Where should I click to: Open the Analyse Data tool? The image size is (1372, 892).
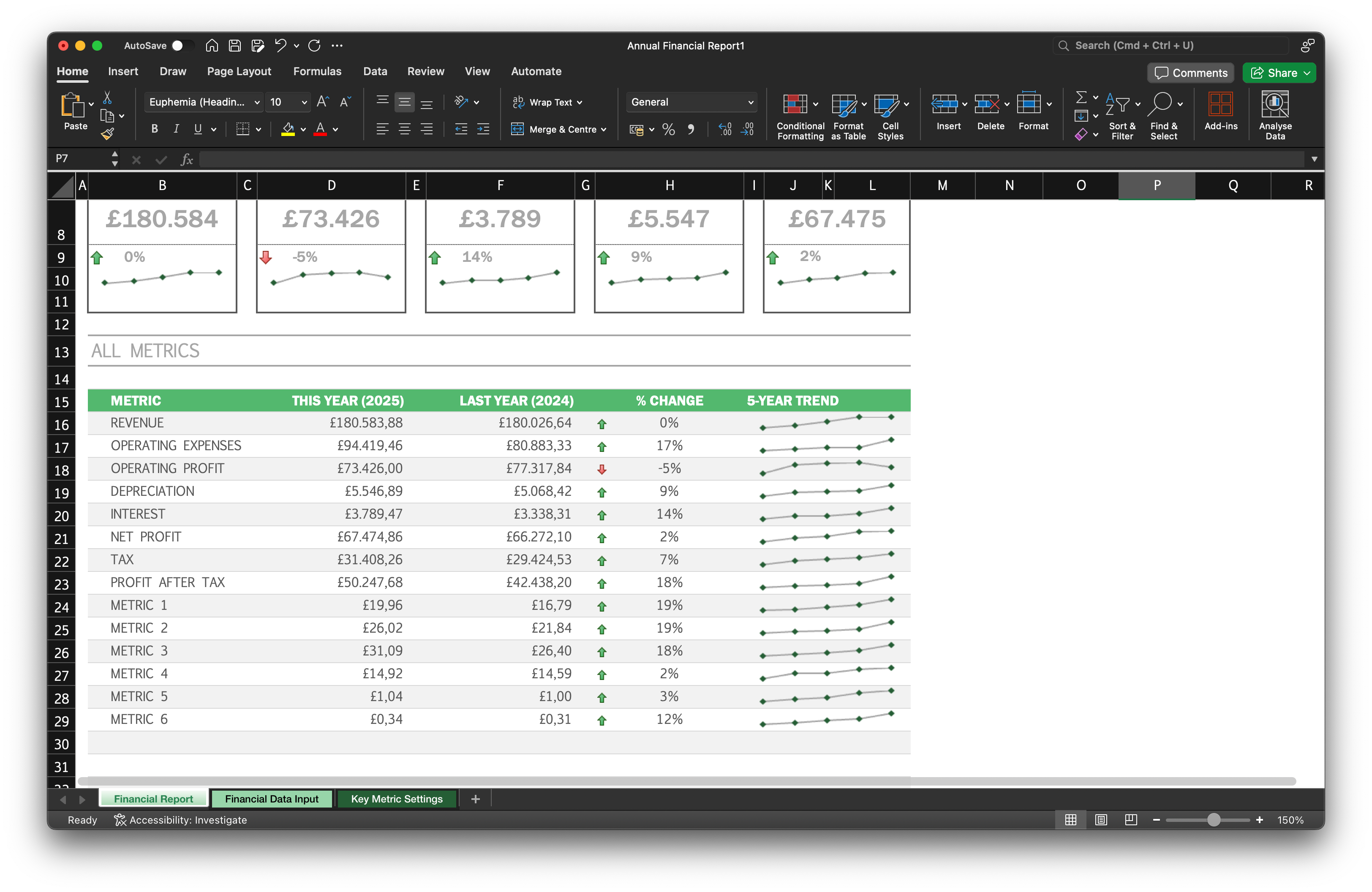pyautogui.click(x=1274, y=104)
